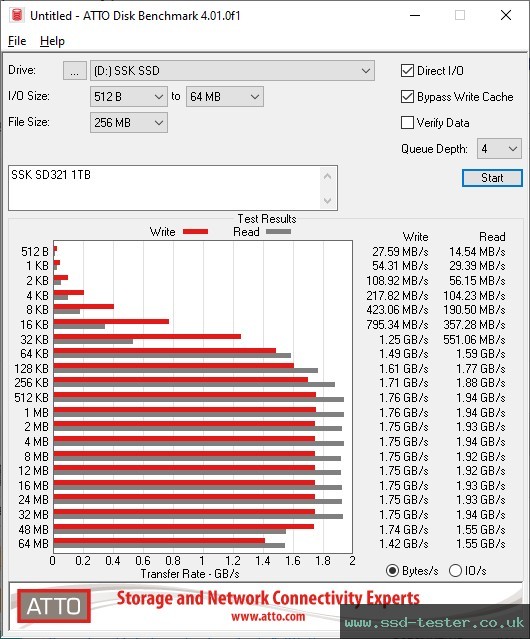This screenshot has width=530, height=639.
Task: Expand the Drive dropdown showing SSK SSD
Action: pyautogui.click(x=232, y=71)
